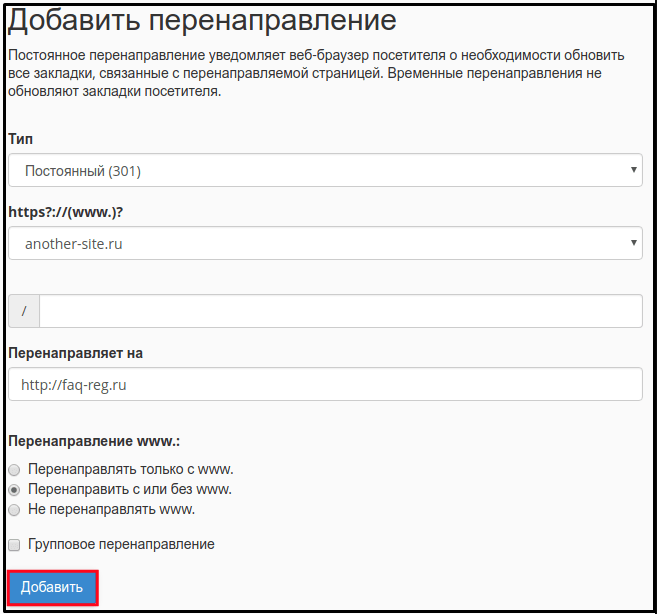
Task: Enable Групповое перенаправление checkbox
Action: pos(14,545)
